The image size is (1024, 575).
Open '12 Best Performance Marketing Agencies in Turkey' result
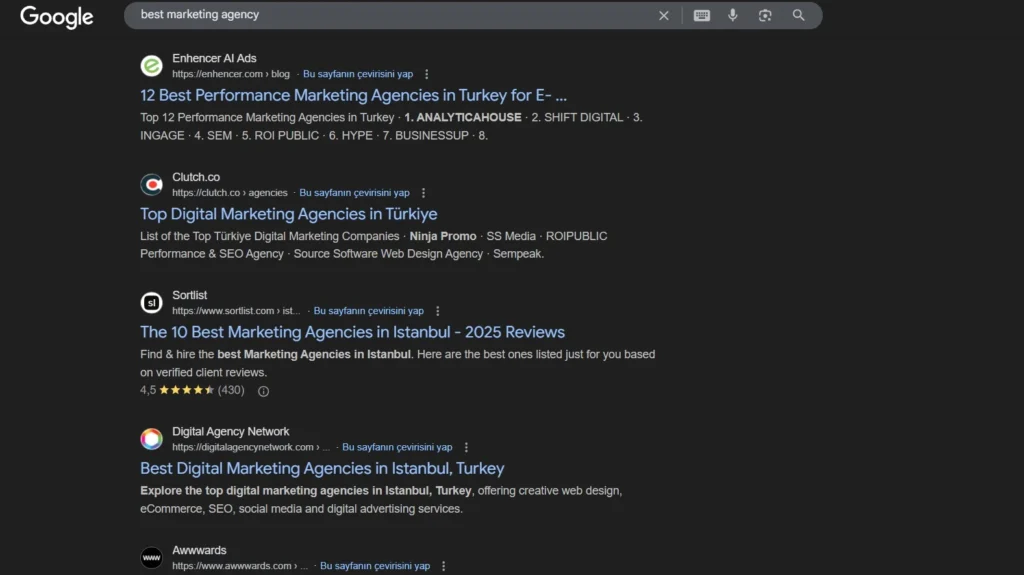[353, 95]
